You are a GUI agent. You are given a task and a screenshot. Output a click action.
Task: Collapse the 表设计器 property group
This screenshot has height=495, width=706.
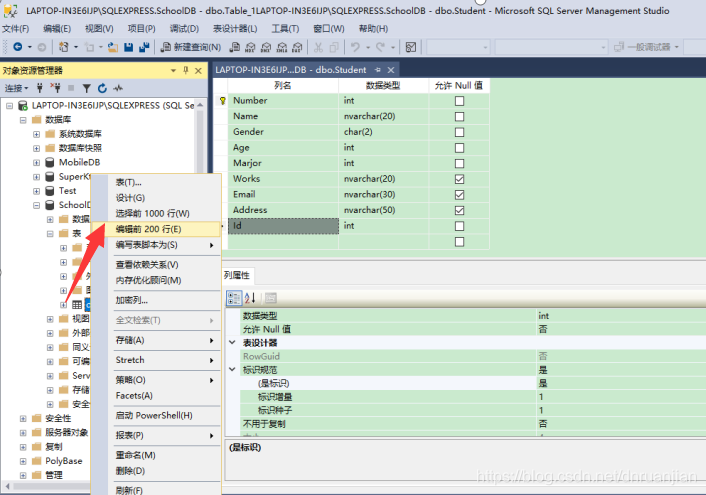click(x=232, y=342)
